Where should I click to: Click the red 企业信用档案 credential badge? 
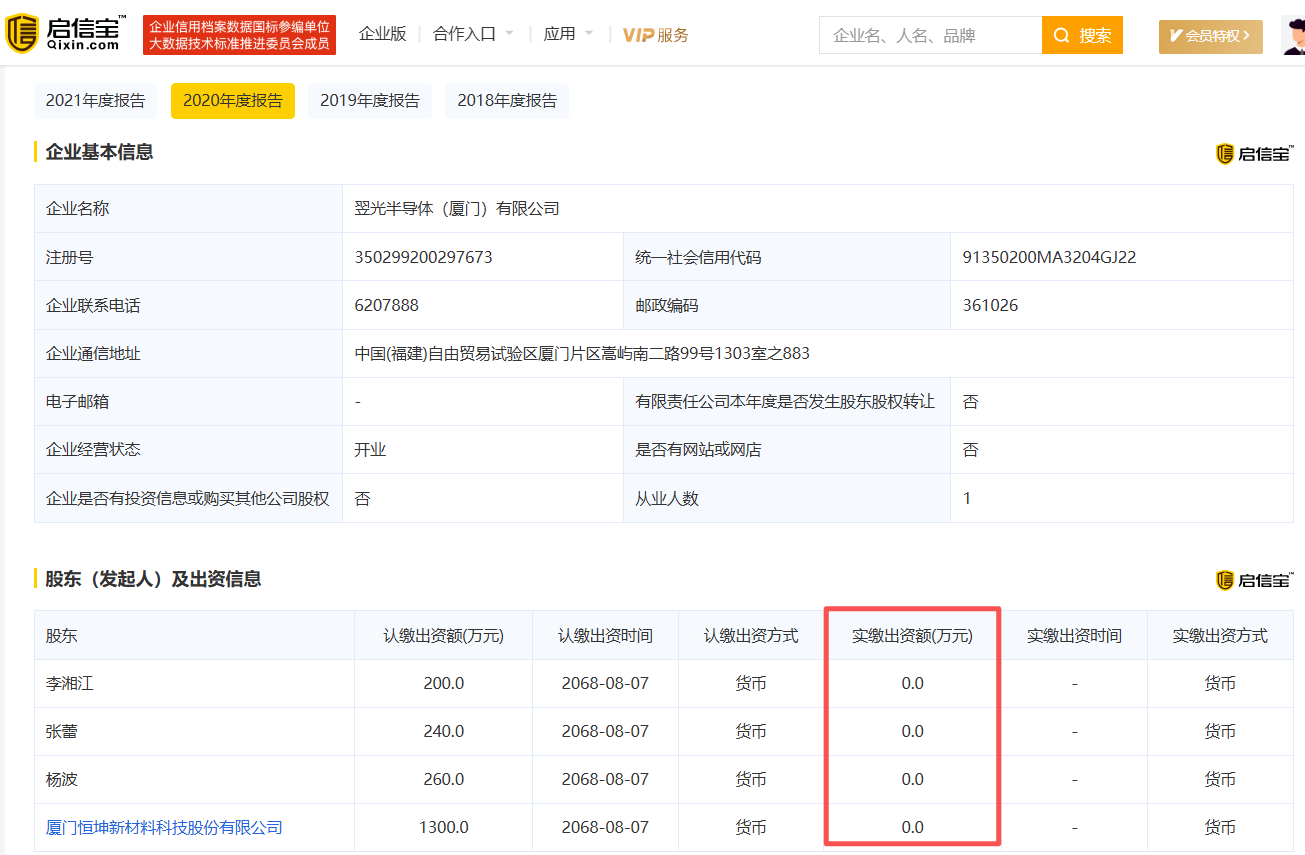(x=239, y=33)
